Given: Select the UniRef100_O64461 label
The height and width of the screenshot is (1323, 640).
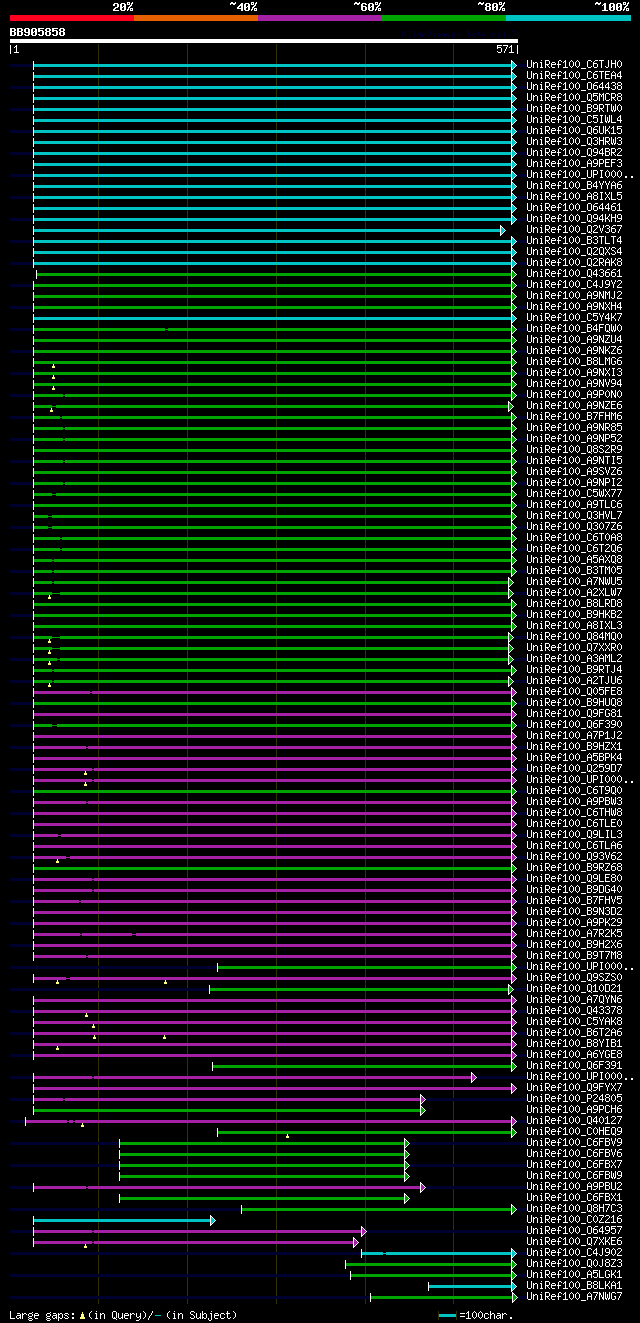Looking at the screenshot, I should [x=574, y=207].
